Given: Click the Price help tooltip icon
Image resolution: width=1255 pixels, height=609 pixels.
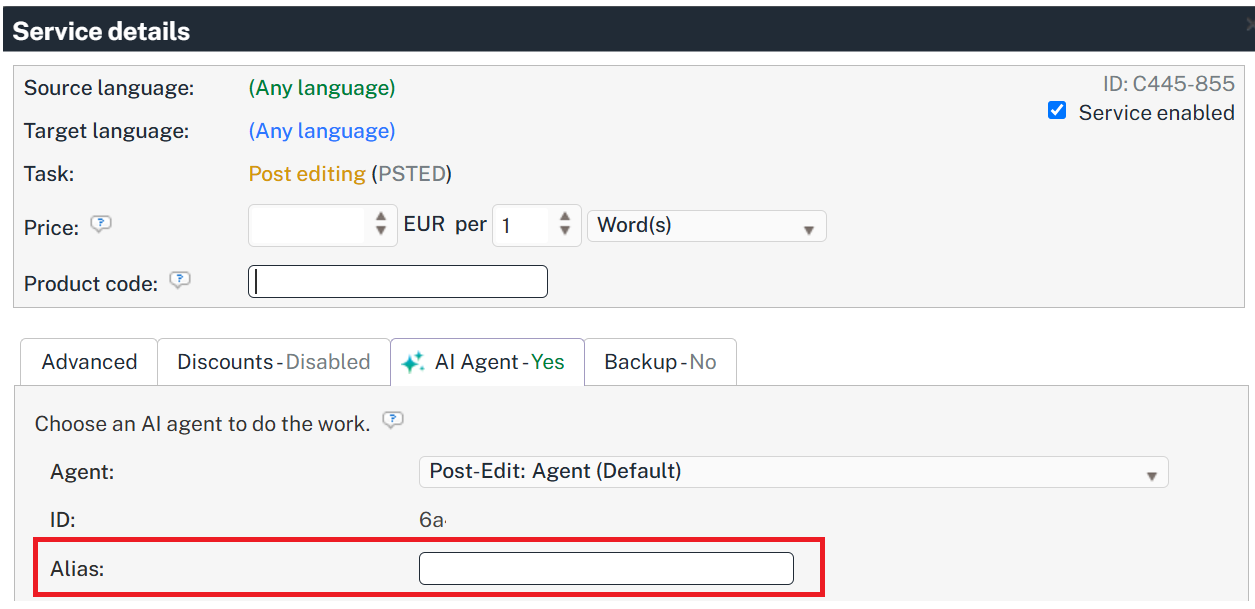Looking at the screenshot, I should pos(100,225).
